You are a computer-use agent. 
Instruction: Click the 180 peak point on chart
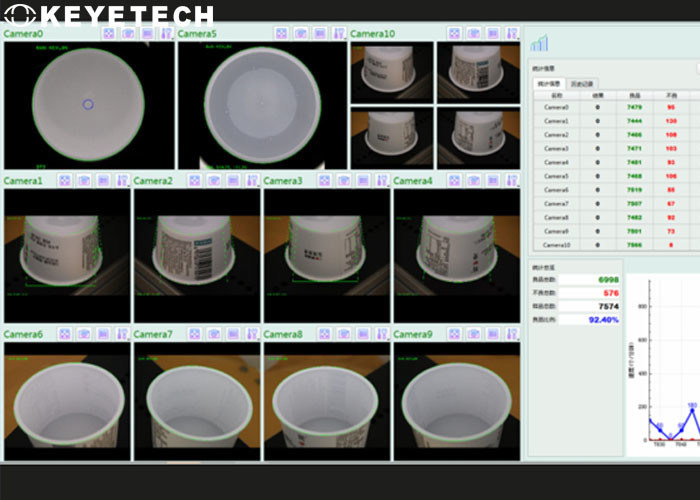[x=692, y=410]
